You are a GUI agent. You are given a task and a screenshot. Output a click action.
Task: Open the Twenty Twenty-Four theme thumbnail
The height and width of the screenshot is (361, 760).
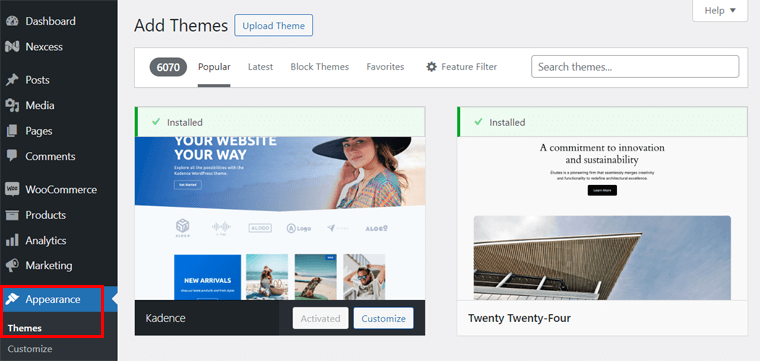[602, 219]
